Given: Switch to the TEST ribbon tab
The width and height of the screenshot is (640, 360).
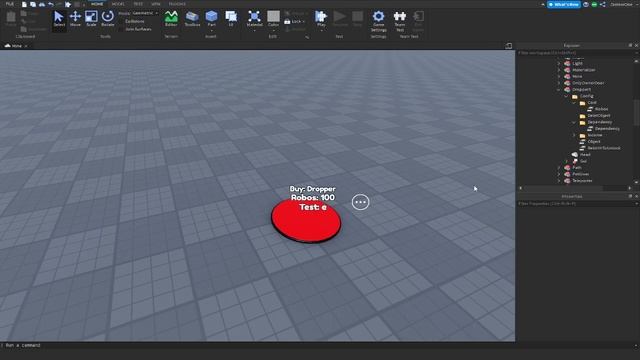Looking at the screenshot, I should pos(138,4).
